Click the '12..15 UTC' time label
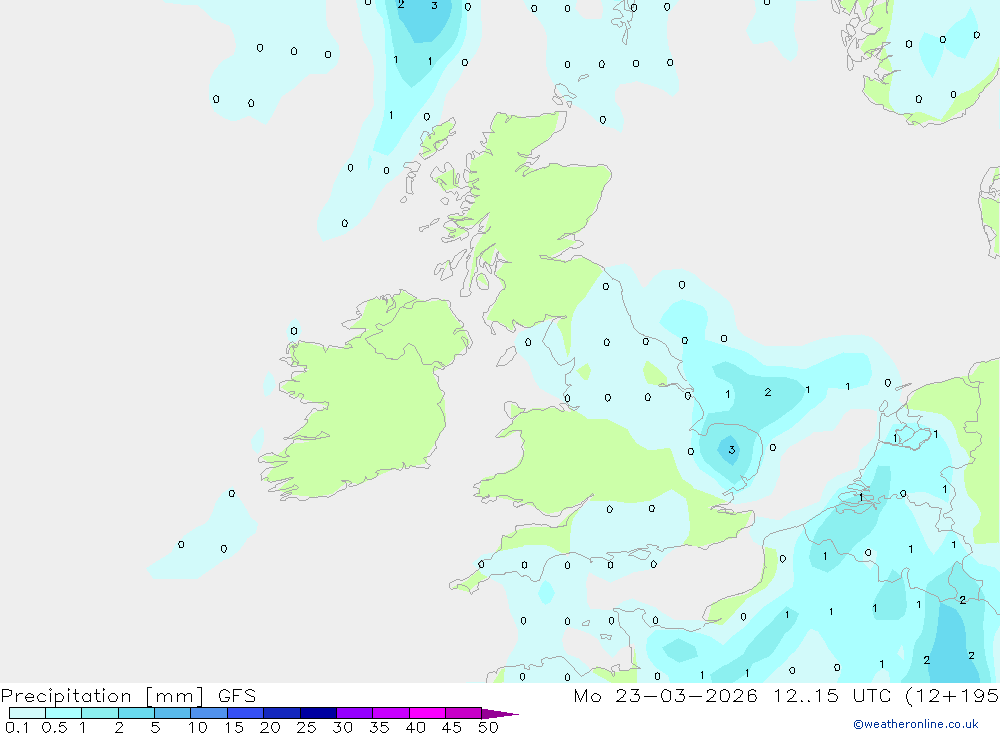Screen dimensions: 1000x733 tap(832, 695)
